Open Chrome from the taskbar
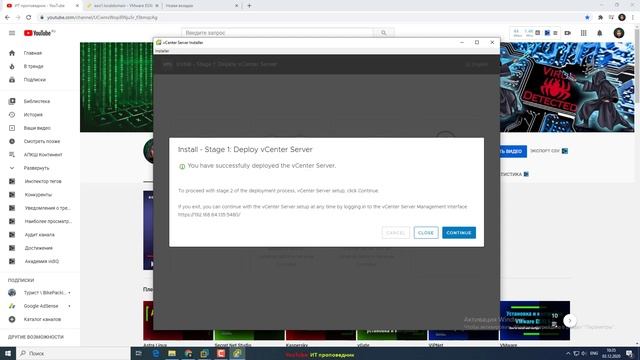 coord(188,353)
